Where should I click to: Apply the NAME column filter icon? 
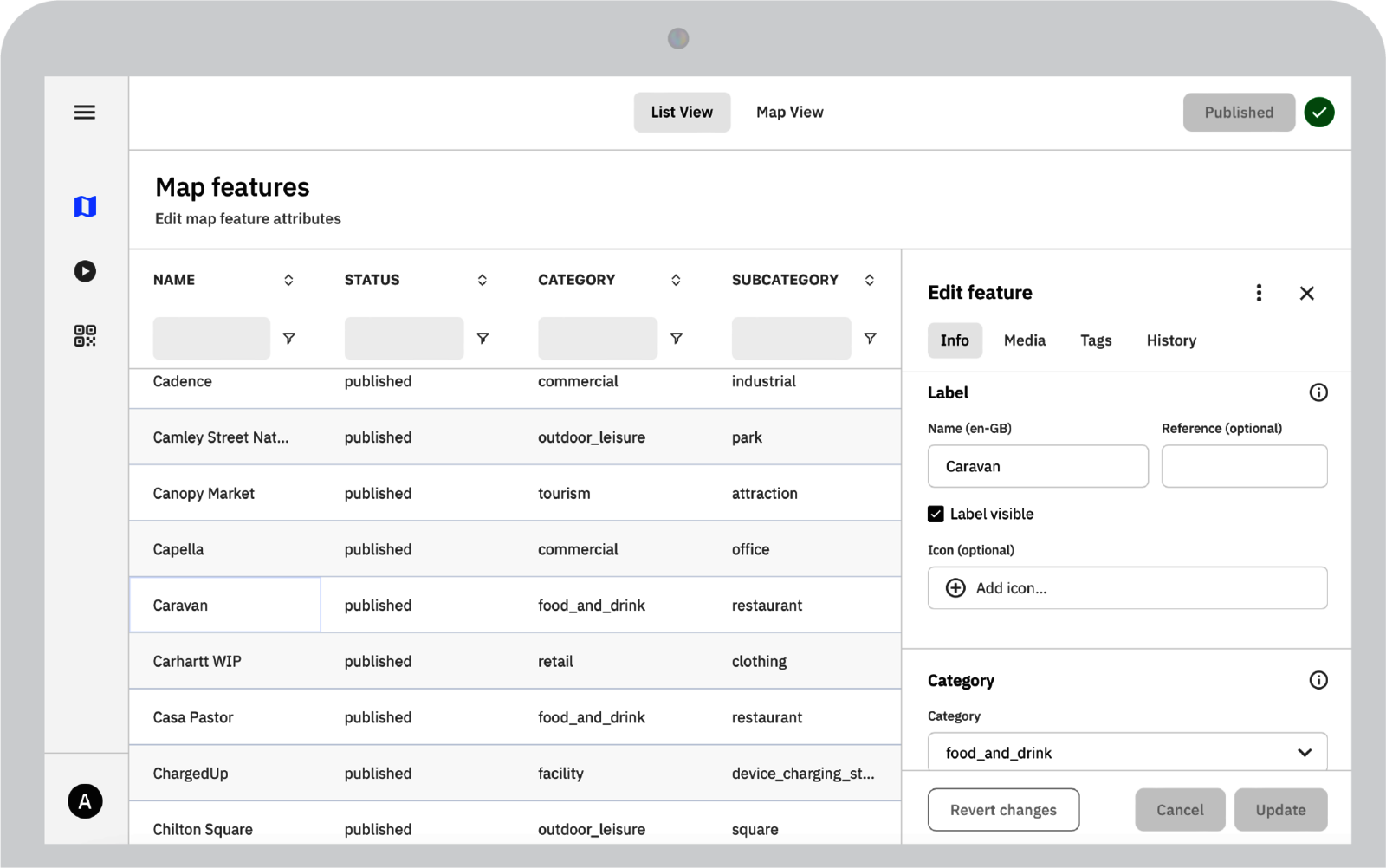[289, 338]
